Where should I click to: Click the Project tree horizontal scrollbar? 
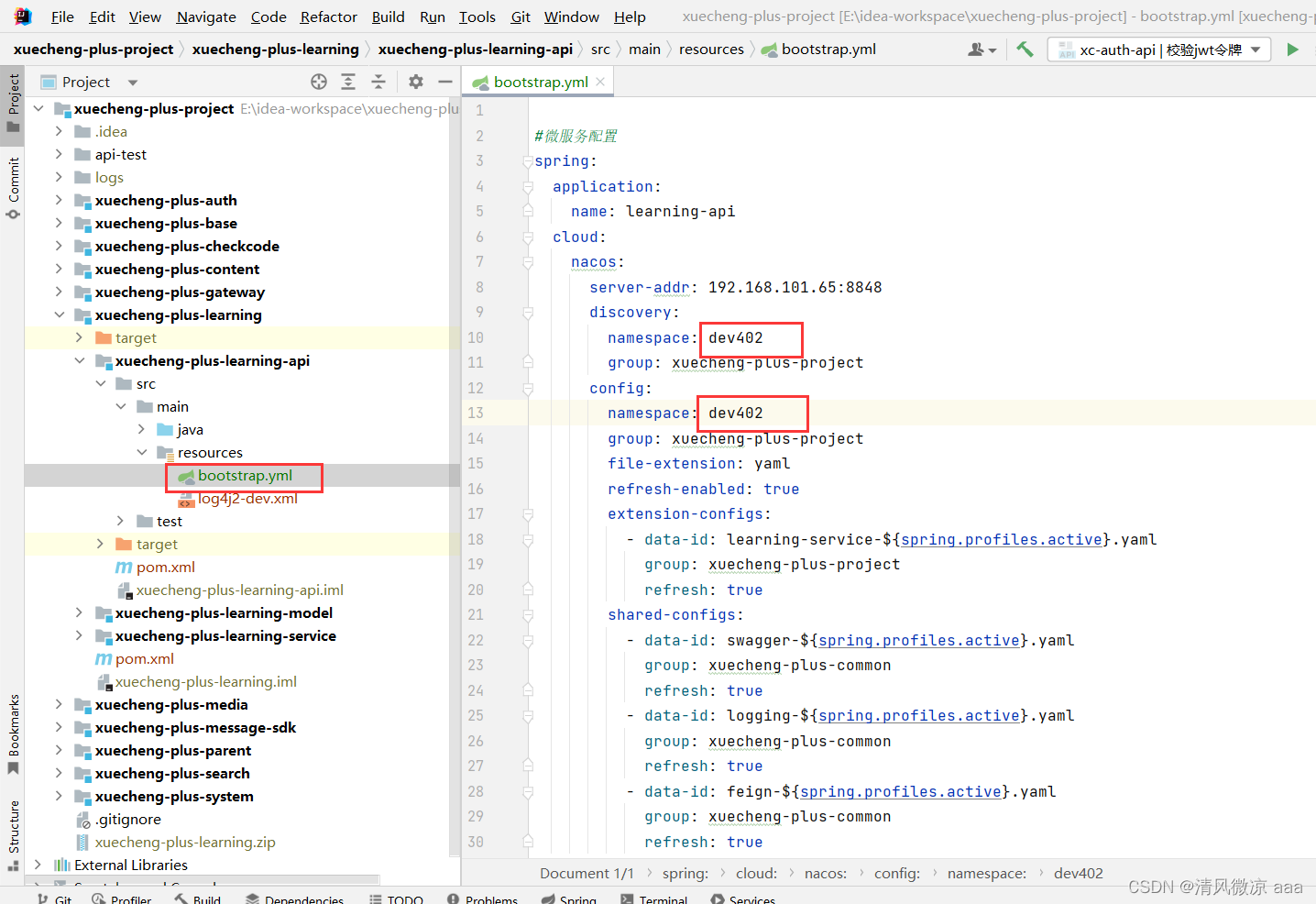point(202,879)
